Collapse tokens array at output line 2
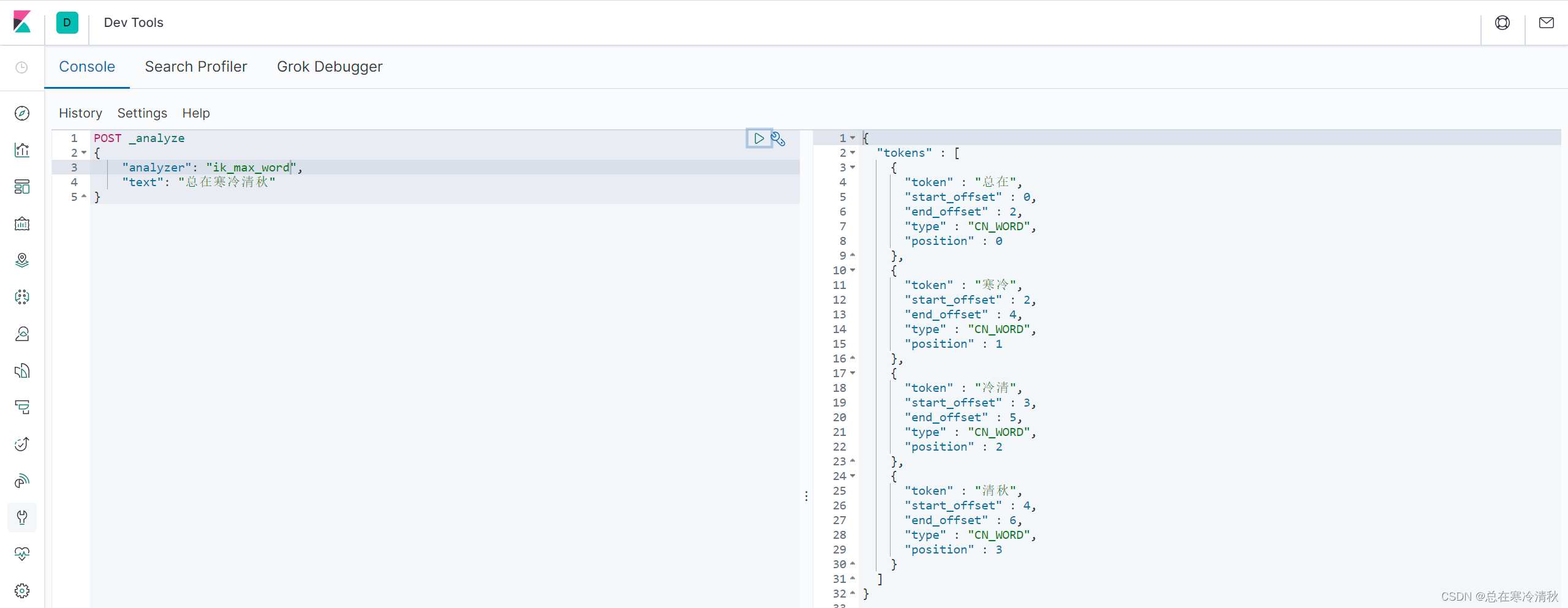Viewport: 1568px width, 608px height. point(853,152)
